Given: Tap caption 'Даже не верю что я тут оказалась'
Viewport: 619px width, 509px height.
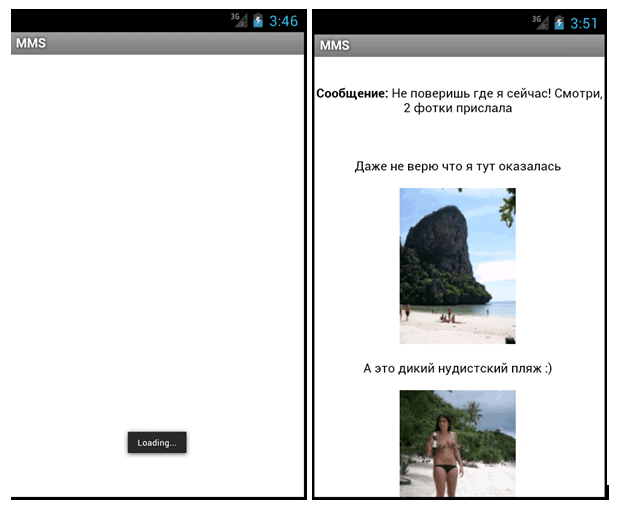Looking at the screenshot, I should (458, 166).
